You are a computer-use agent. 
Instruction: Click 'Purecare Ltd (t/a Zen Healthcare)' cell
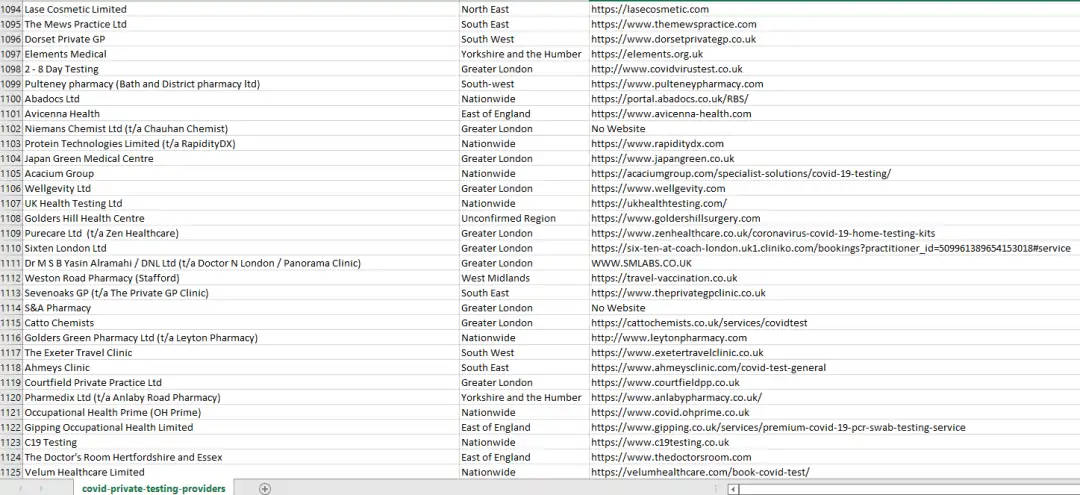[241, 233]
